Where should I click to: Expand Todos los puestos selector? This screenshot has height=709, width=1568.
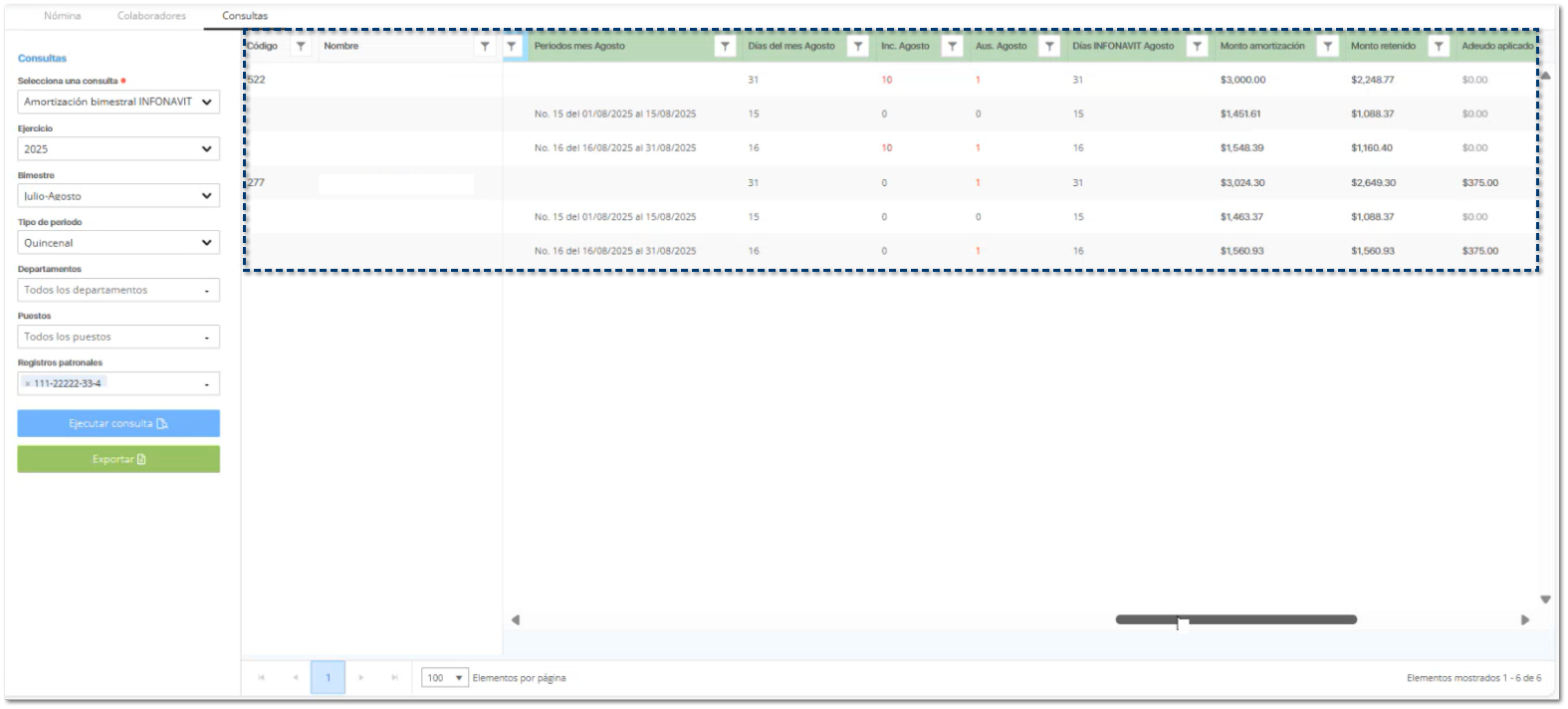[x=118, y=337]
